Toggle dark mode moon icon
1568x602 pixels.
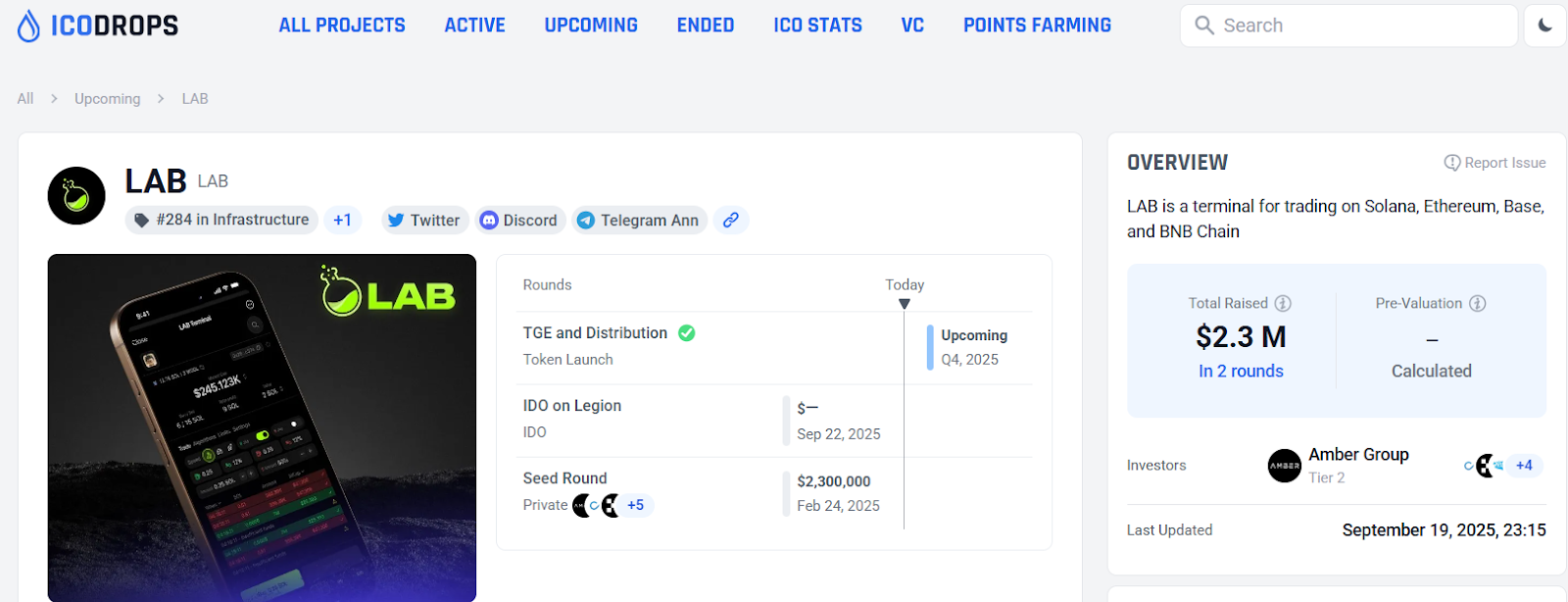tap(1544, 25)
